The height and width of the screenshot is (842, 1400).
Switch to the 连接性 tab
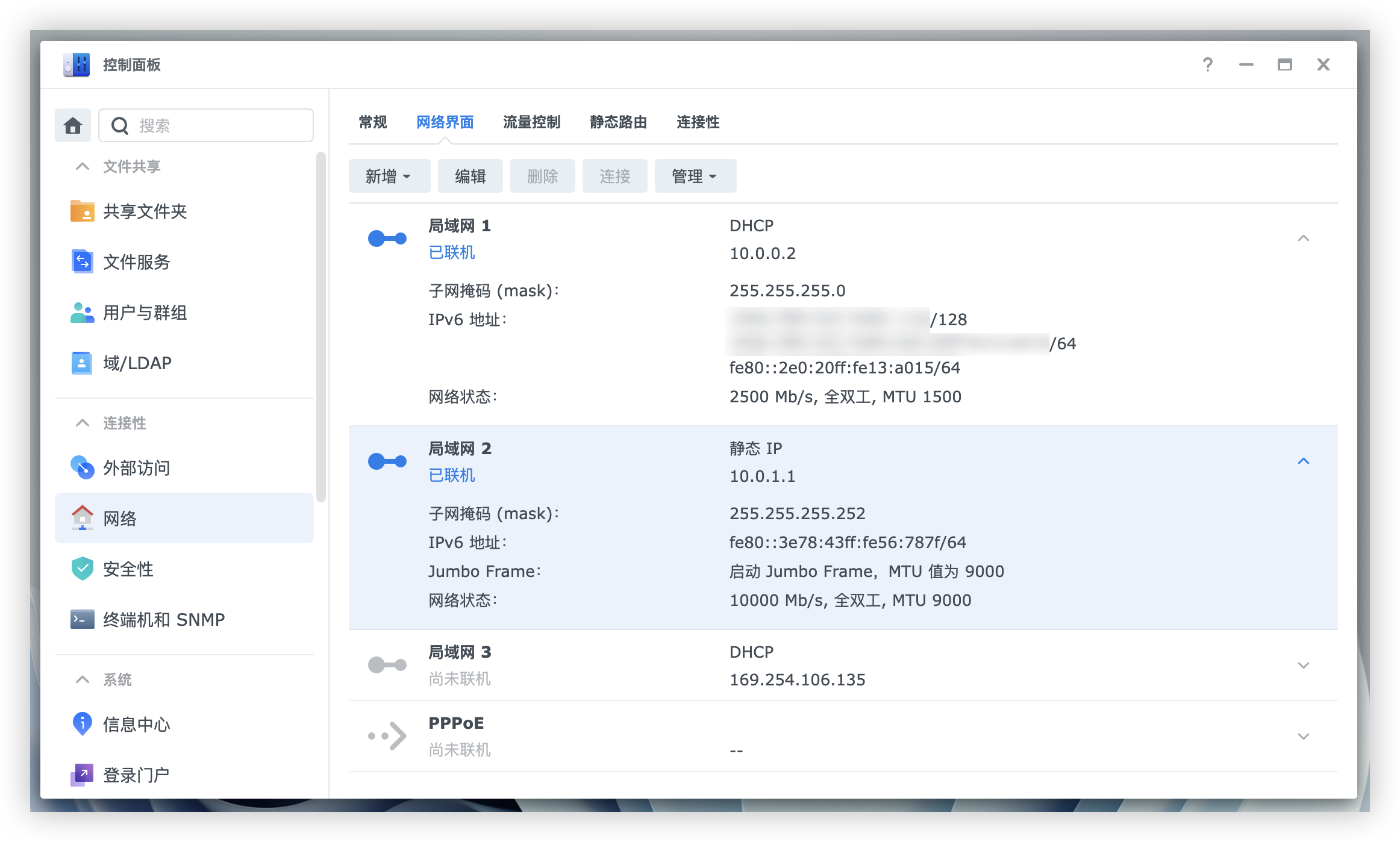tap(698, 122)
